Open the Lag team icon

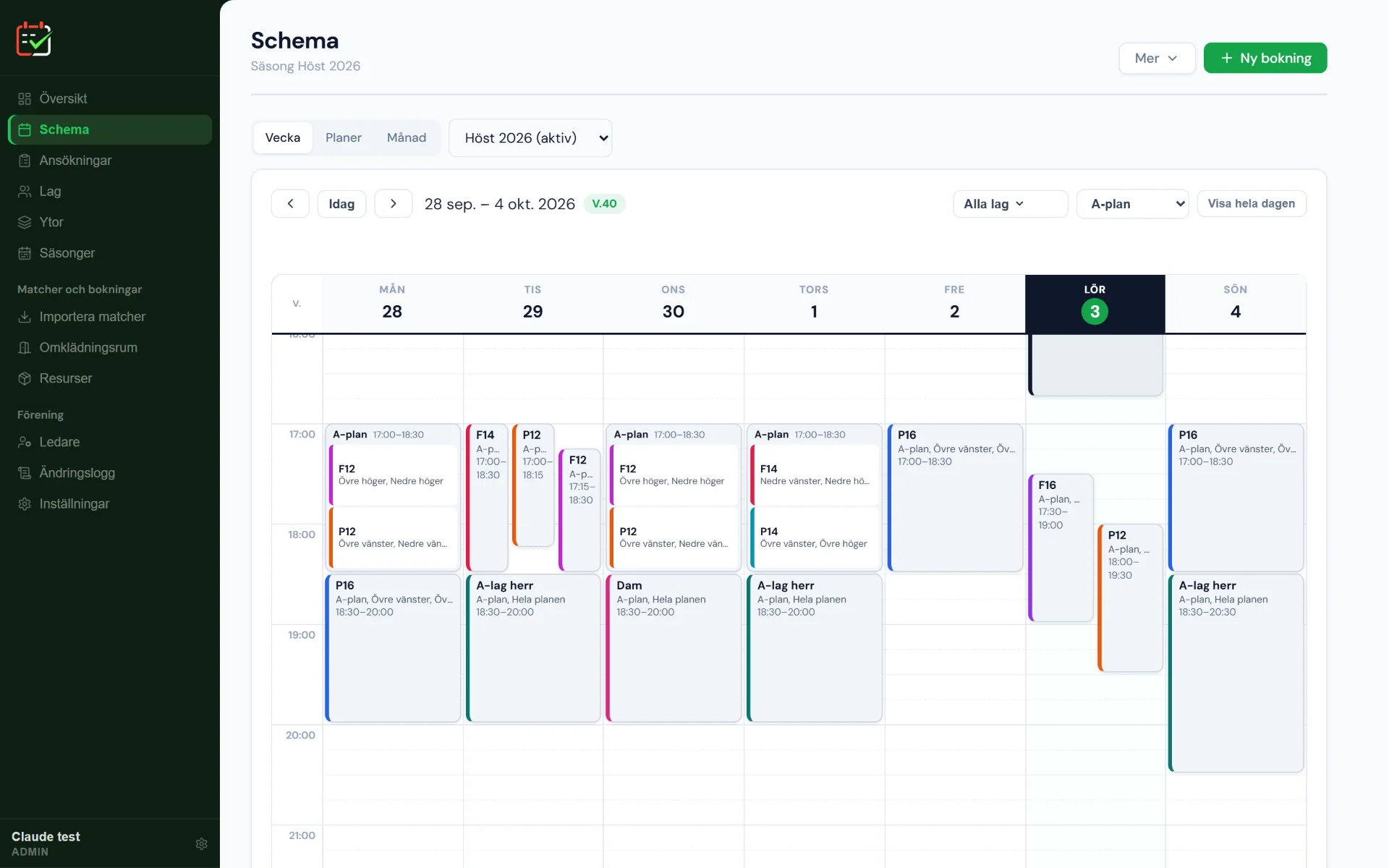(25, 192)
